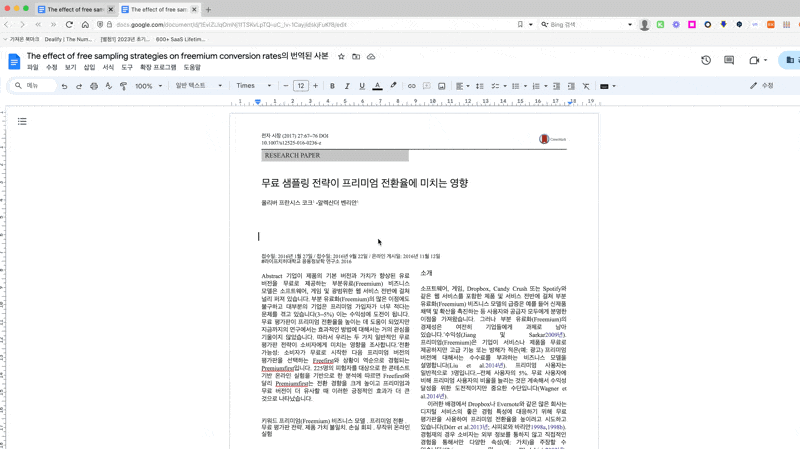
Task: Open version history clock icon
Action: pyautogui.click(x=706, y=60)
